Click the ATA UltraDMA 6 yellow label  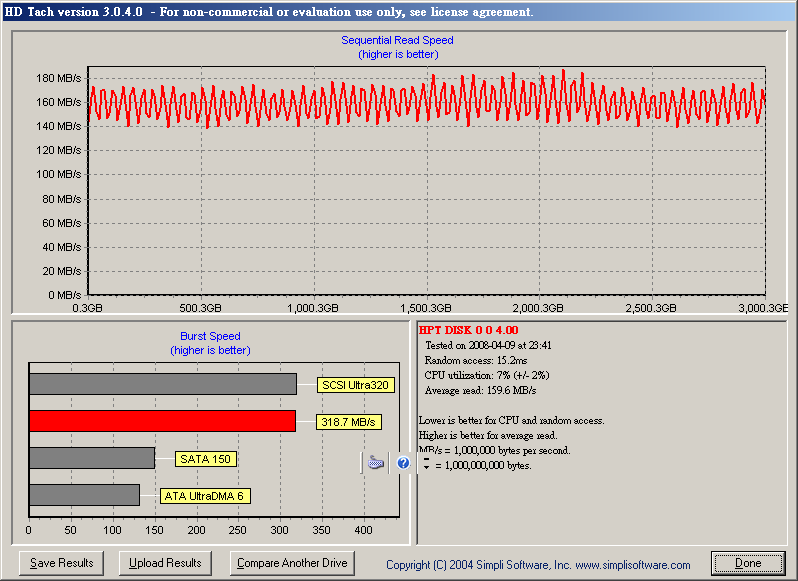click(205, 496)
